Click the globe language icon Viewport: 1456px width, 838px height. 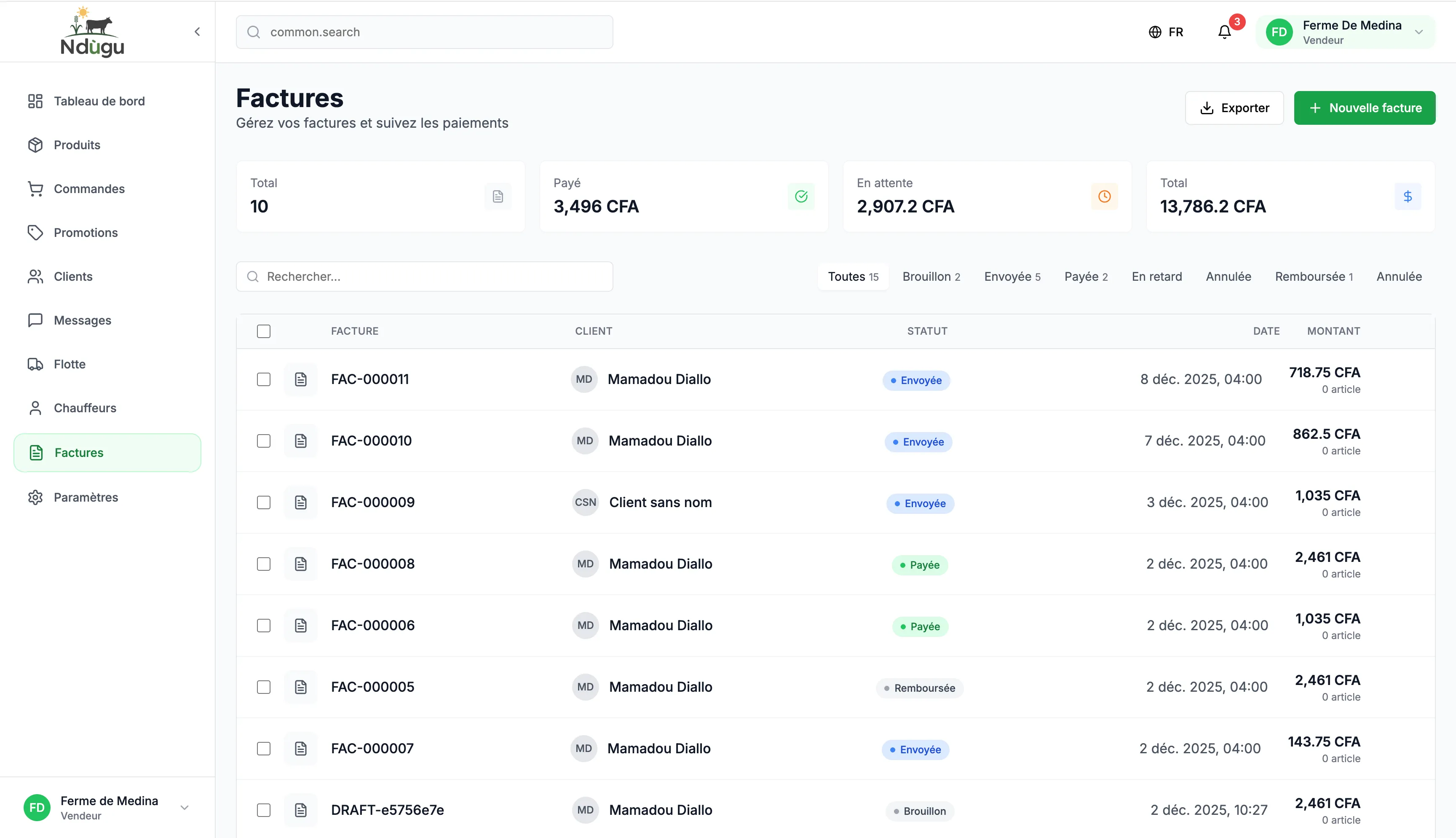point(1155,32)
